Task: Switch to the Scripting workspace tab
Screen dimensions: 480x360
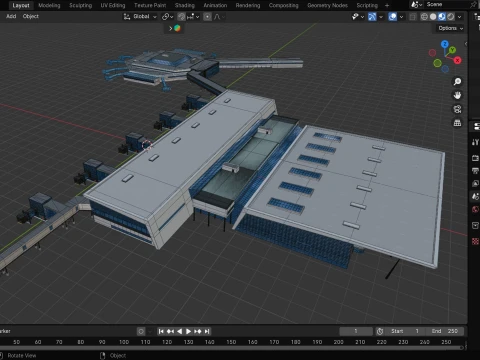Action: (367, 5)
